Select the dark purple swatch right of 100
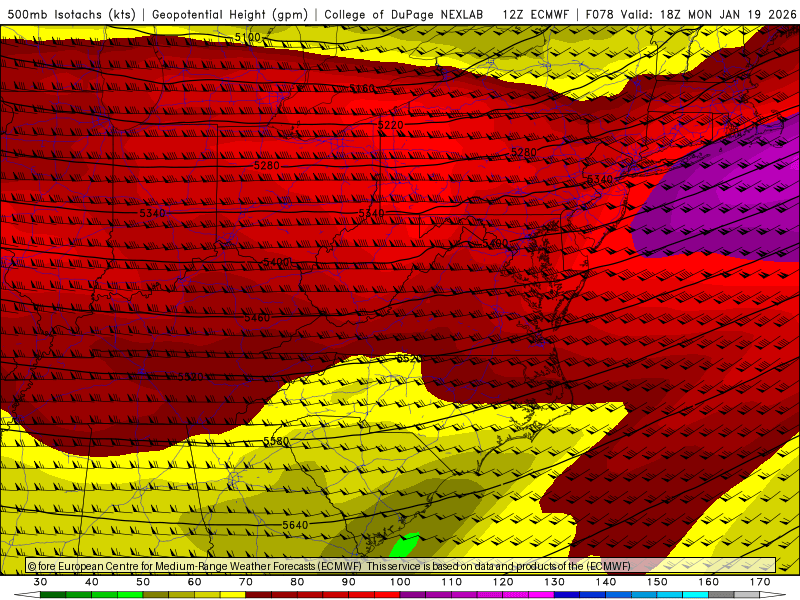 (x=413, y=595)
